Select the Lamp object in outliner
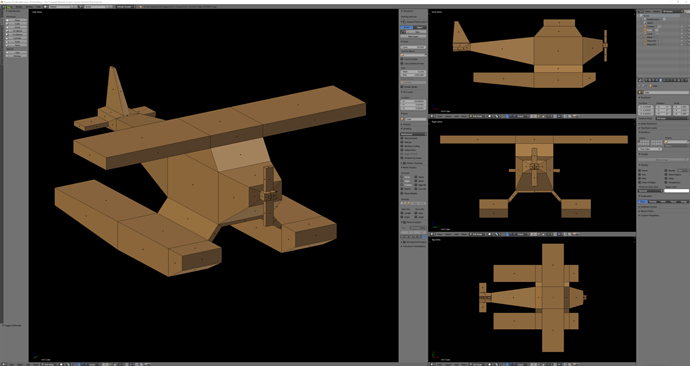690x366 pixels. (x=649, y=34)
